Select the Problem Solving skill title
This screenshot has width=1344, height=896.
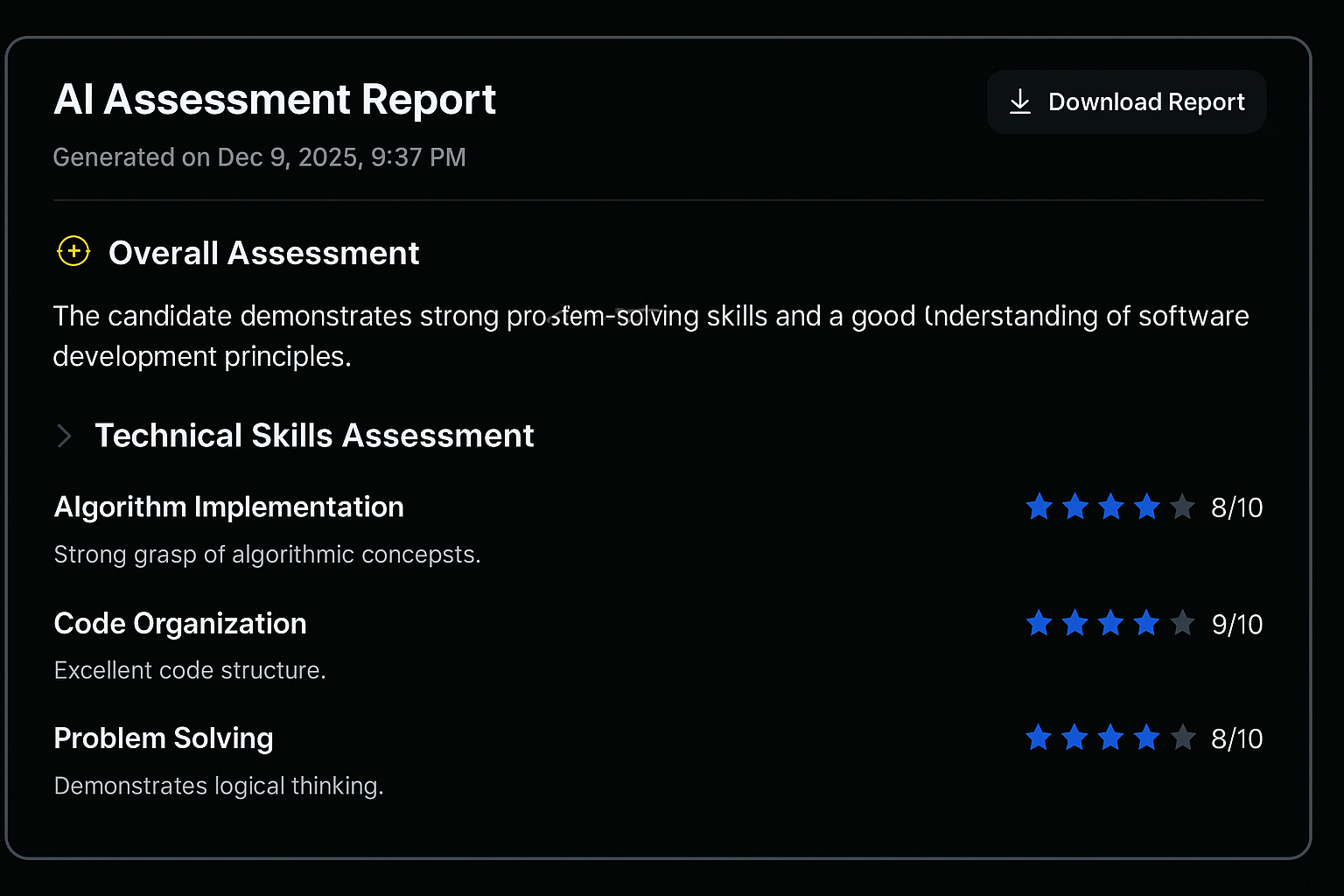[164, 738]
